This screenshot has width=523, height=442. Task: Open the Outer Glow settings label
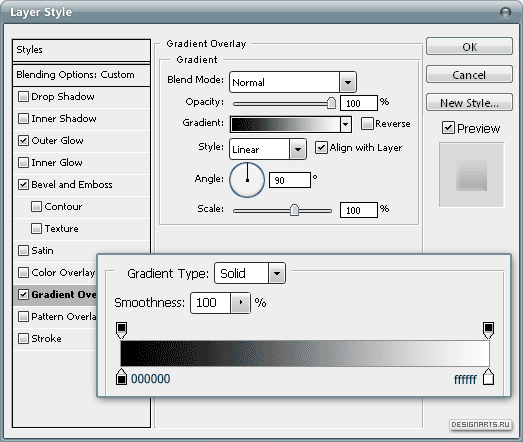57,141
